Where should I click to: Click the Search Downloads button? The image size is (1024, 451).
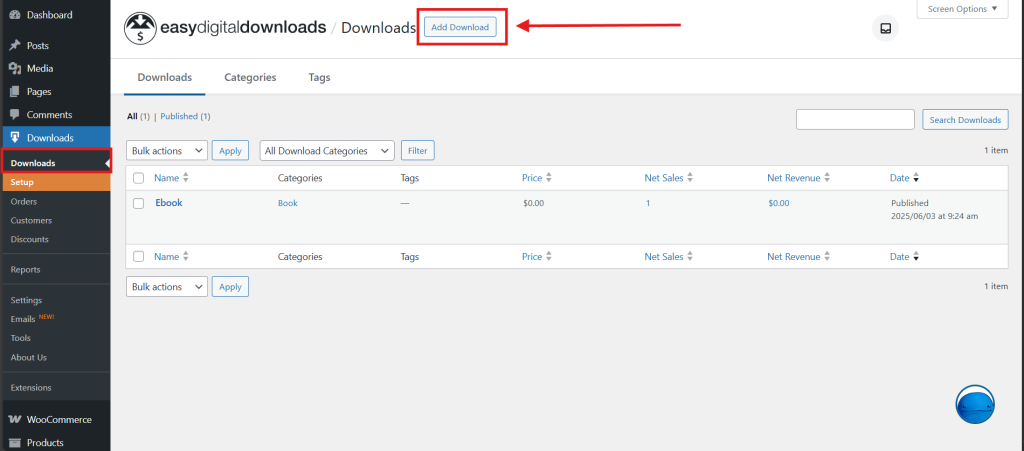tap(965, 120)
